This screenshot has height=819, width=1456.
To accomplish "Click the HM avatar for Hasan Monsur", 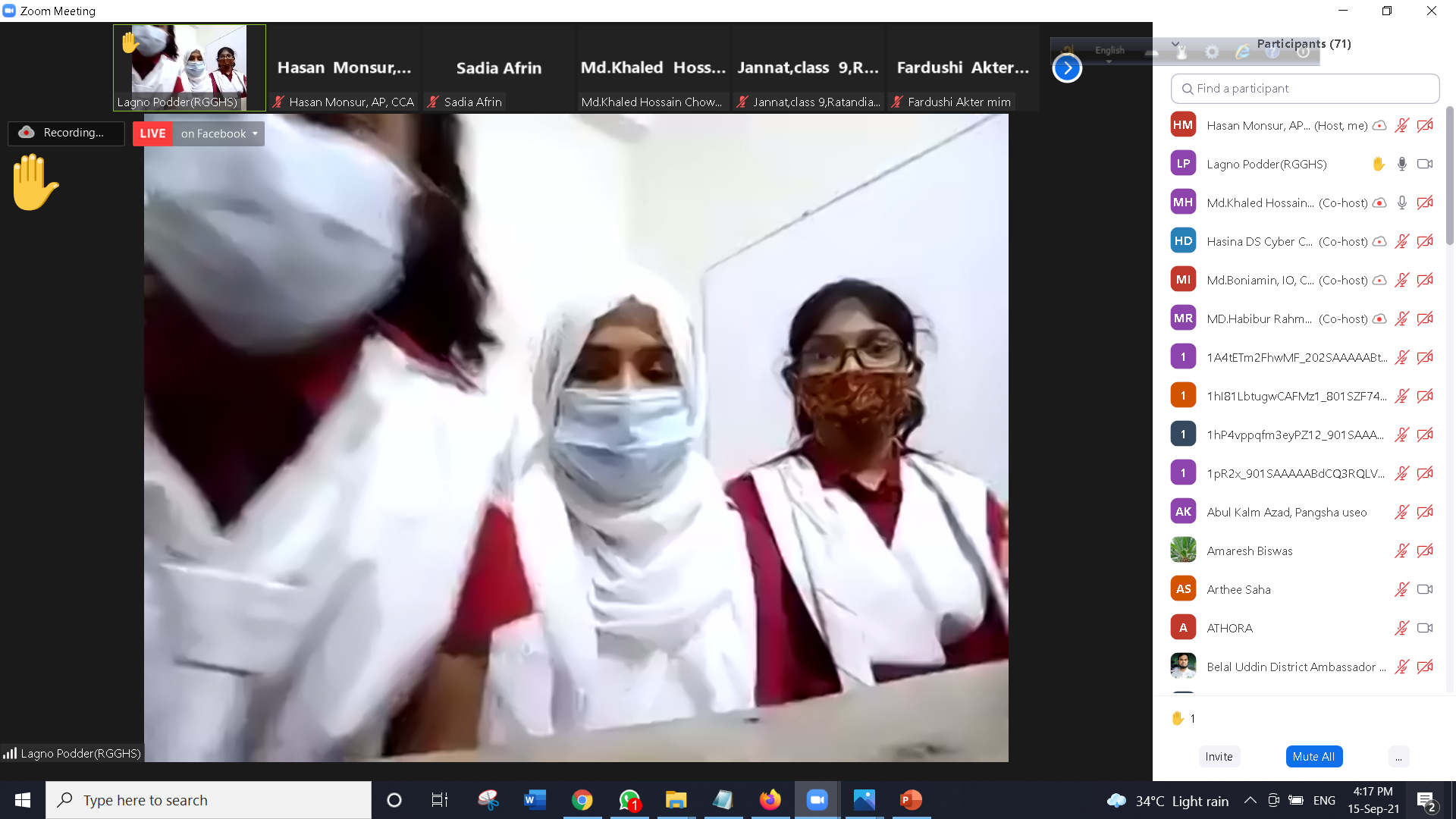I will (1183, 126).
